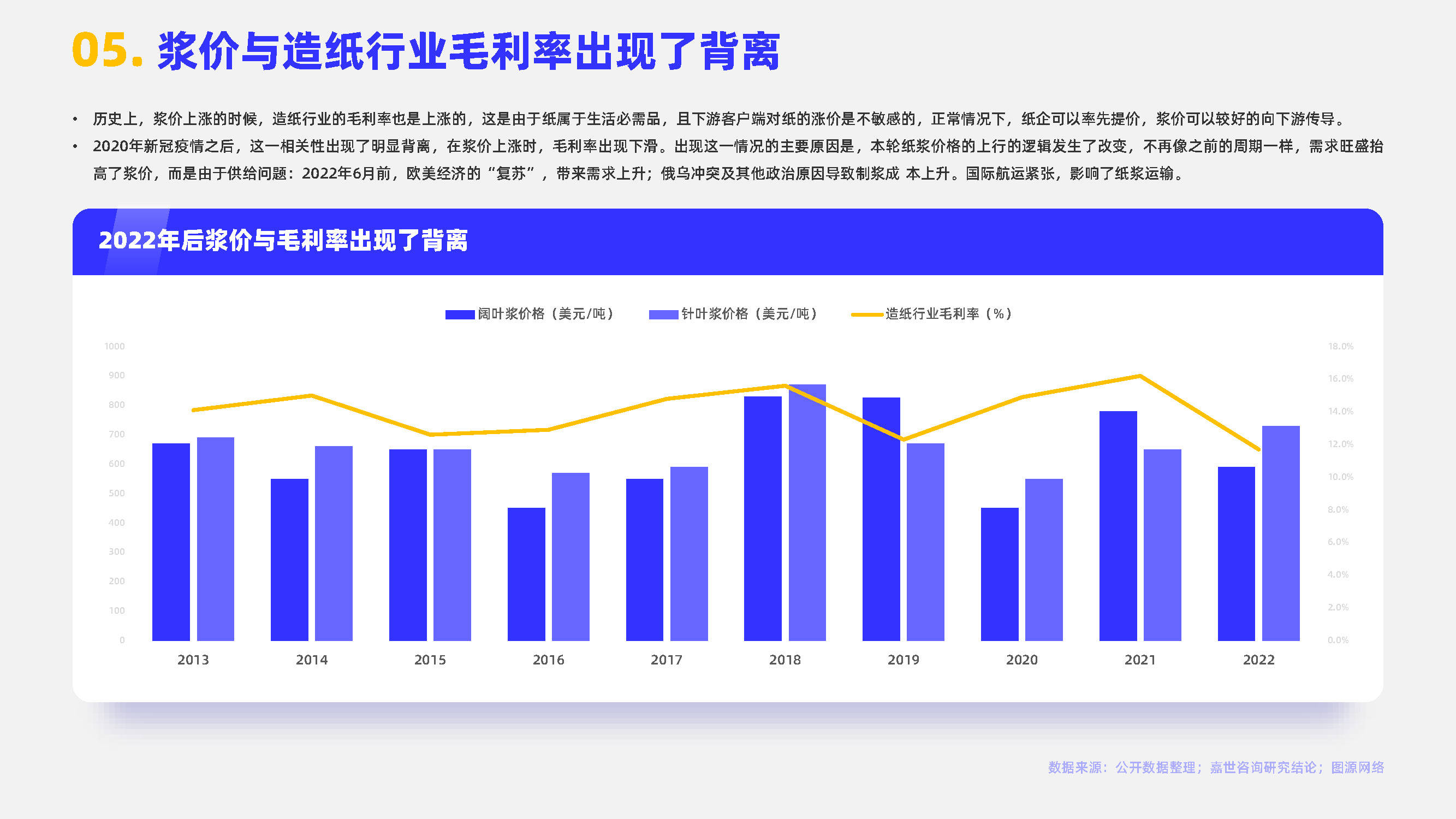Select the 2016 light blue 针叶浆 bar

(570, 557)
